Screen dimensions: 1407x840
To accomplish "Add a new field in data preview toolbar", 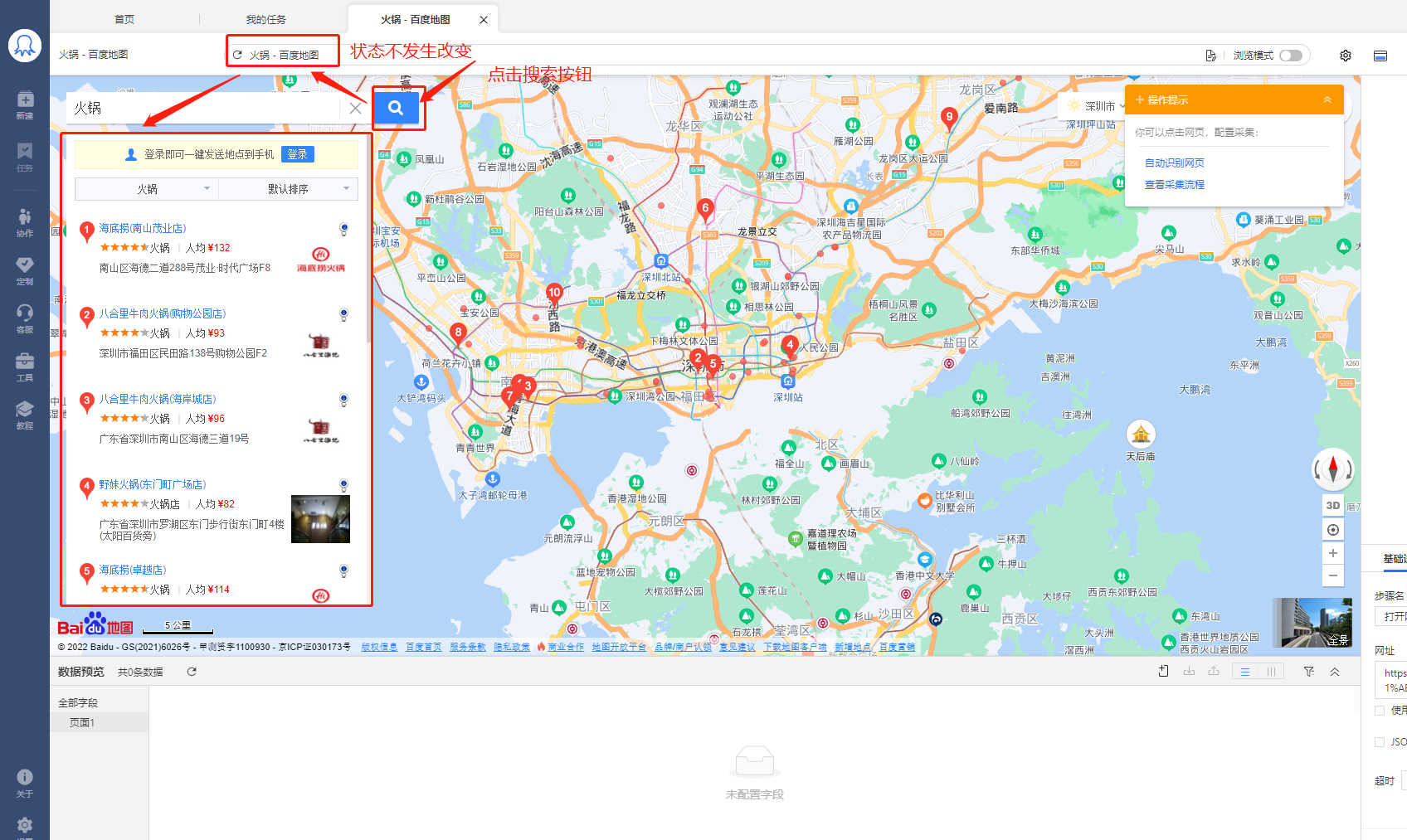I will (x=1164, y=672).
